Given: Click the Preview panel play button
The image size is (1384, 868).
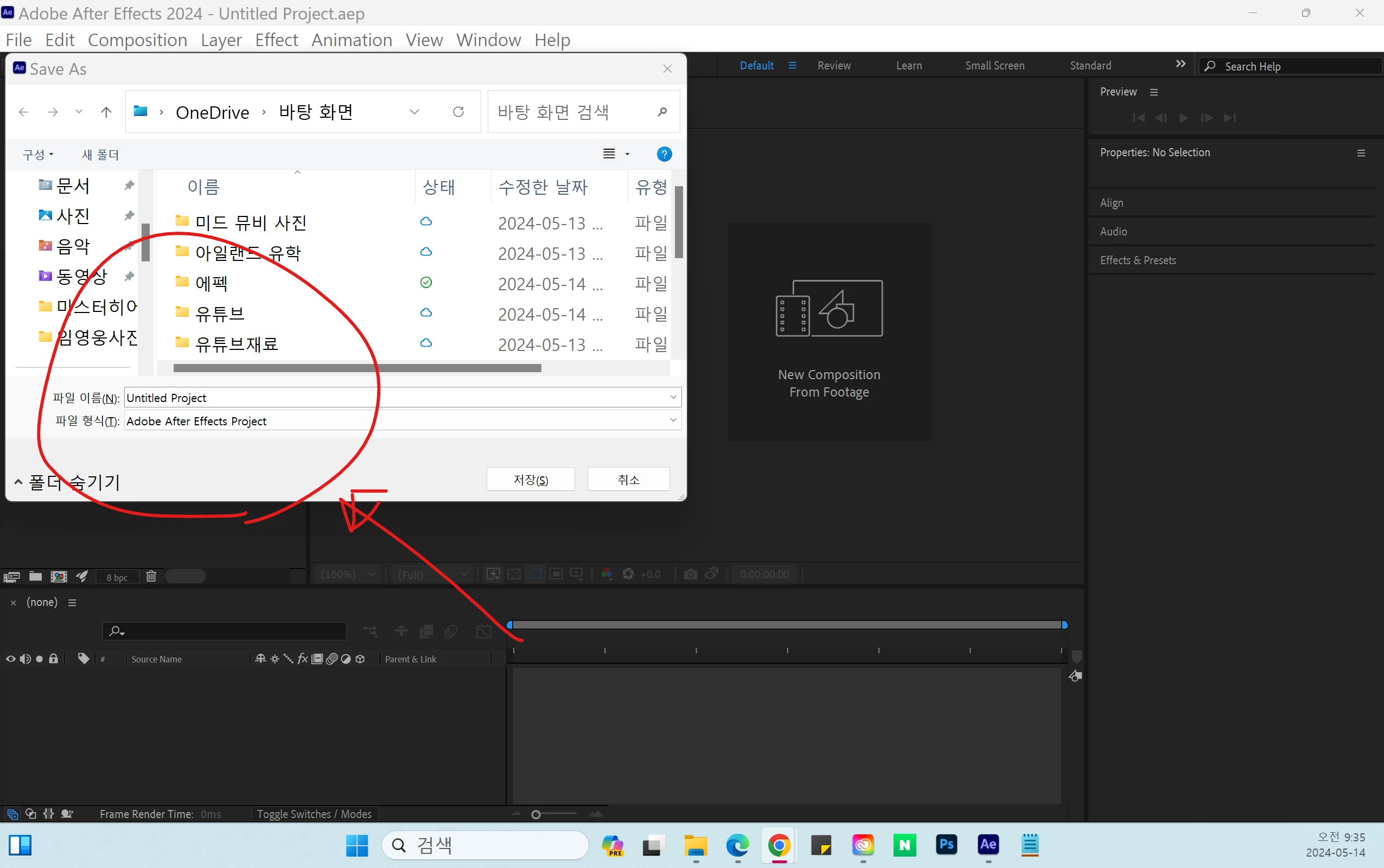Looking at the screenshot, I should [1183, 118].
